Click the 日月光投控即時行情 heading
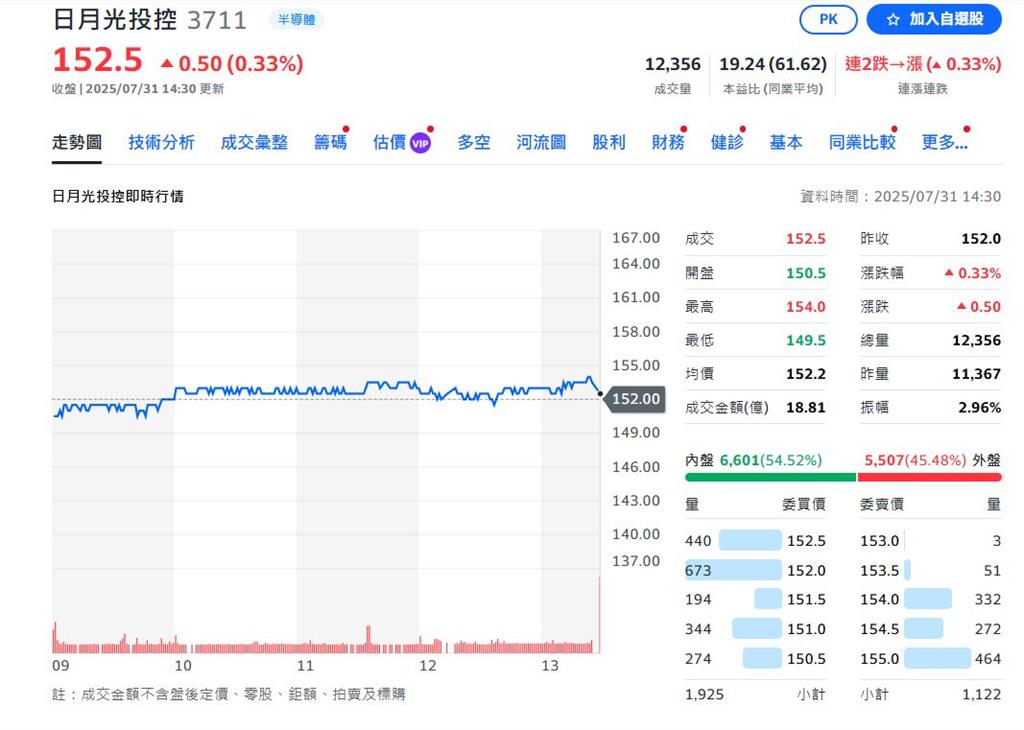The height and width of the screenshot is (730, 1024). coord(118,197)
